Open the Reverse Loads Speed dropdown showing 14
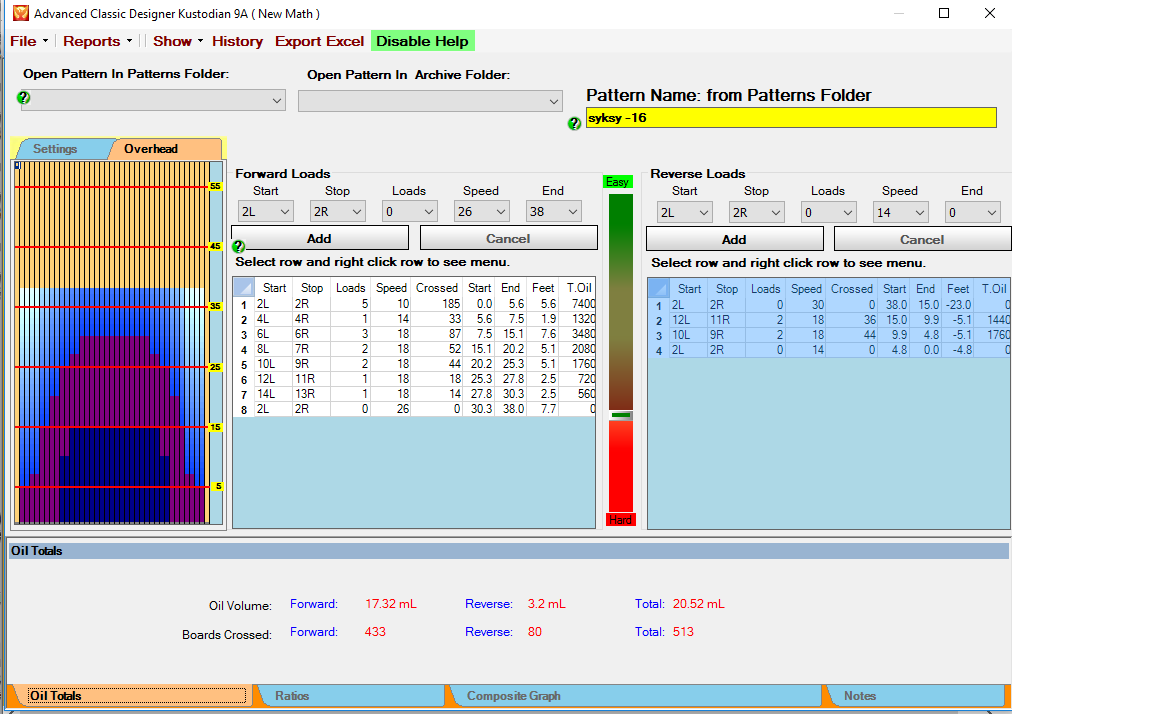 point(902,212)
